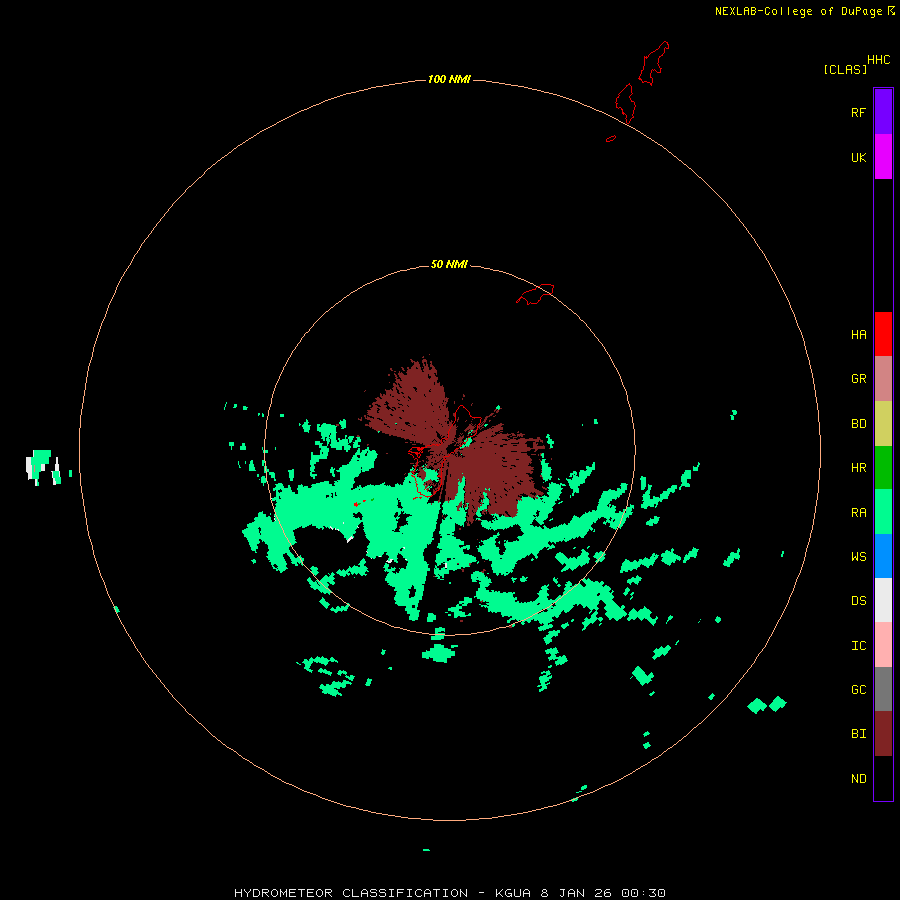The image size is (900, 900).
Task: Select the GR legend label text
Action: [859, 378]
